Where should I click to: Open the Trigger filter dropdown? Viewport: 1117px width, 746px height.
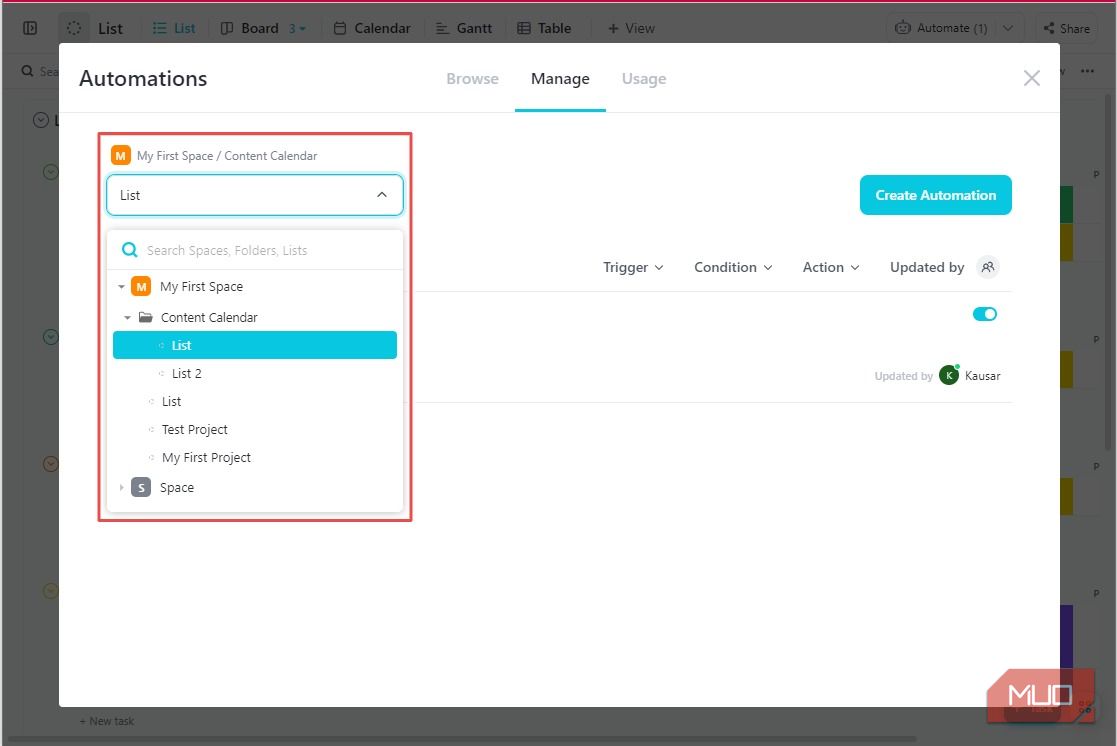633,267
